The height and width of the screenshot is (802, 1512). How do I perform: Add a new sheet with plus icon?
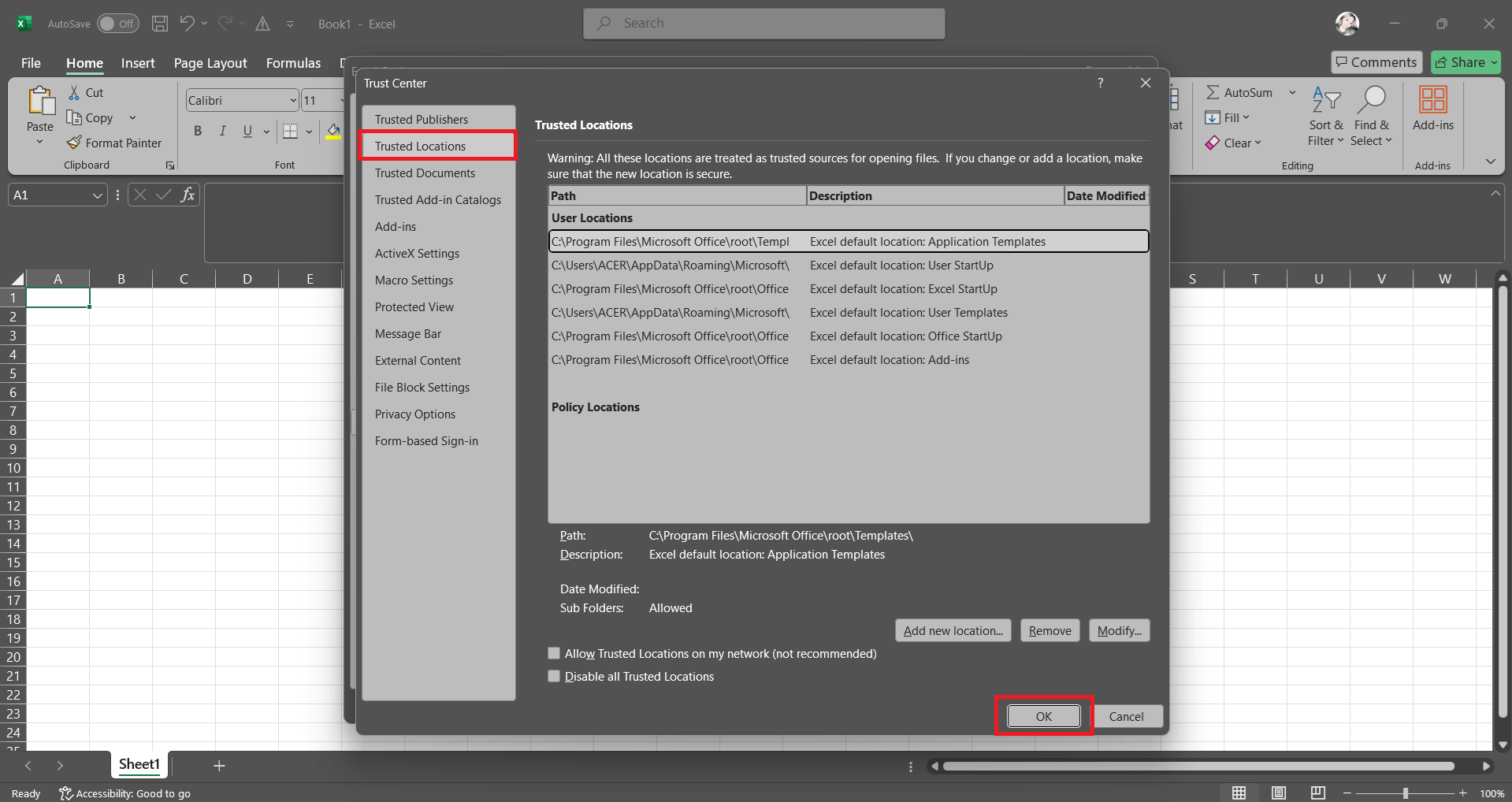coord(219,765)
